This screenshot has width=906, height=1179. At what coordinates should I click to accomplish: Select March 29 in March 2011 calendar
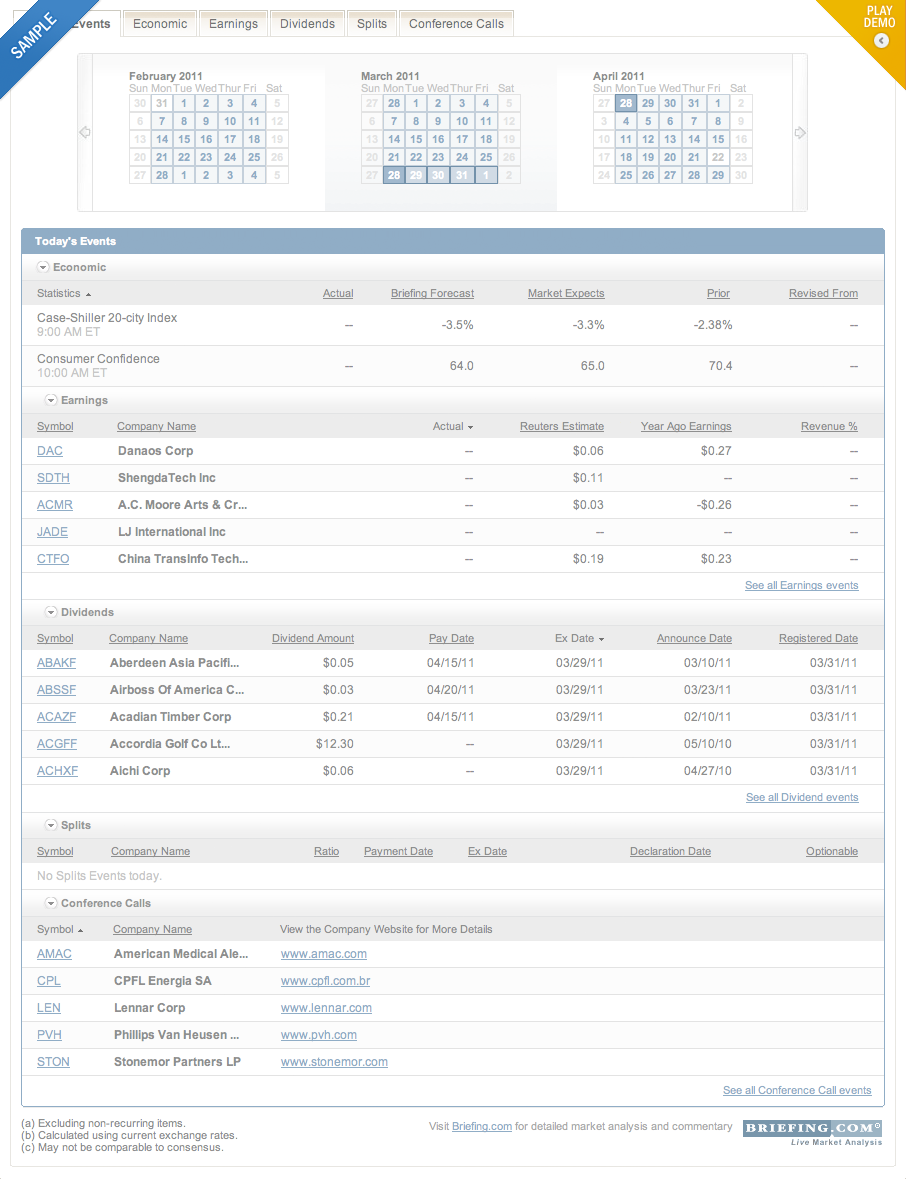pos(416,175)
